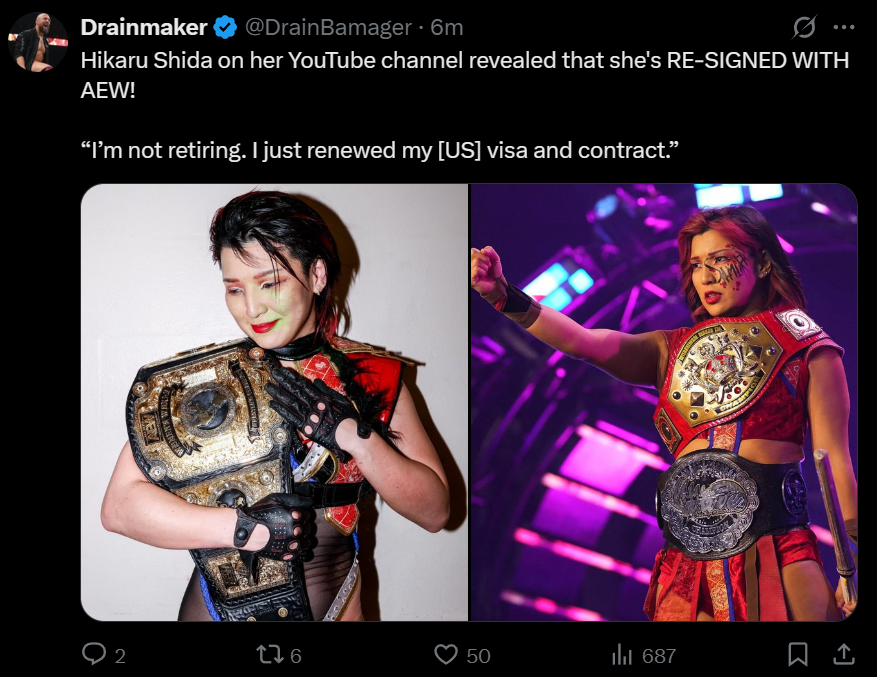View post analytics via the bar chart icon
This screenshot has width=877, height=677.
point(622,654)
